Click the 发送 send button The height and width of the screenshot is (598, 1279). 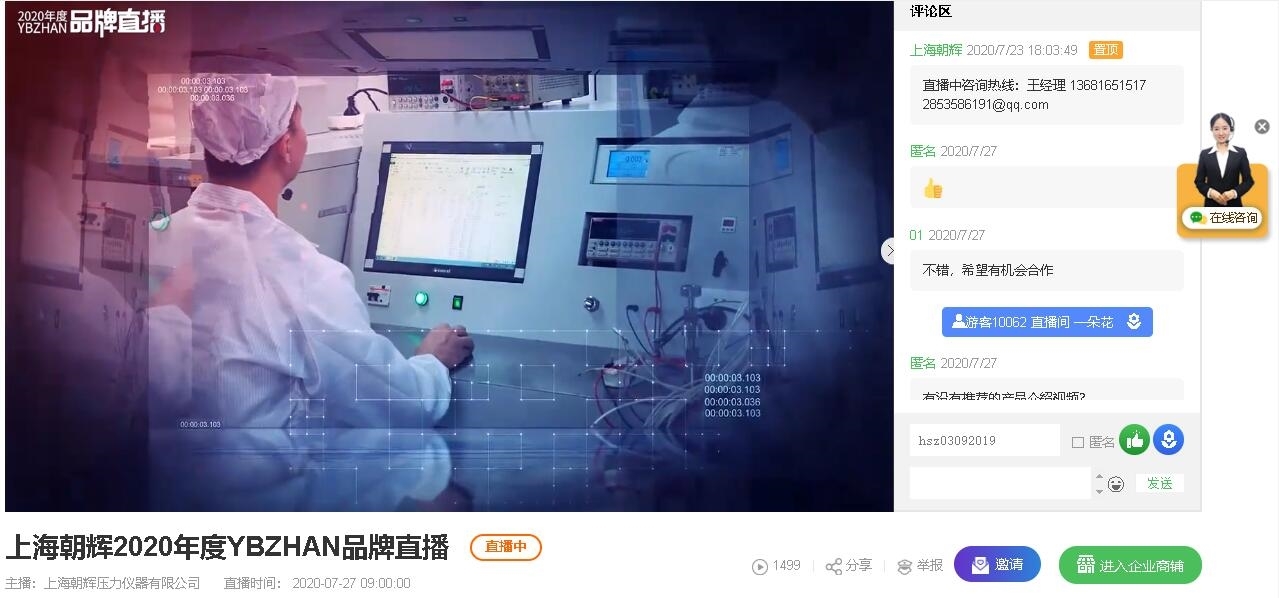tap(1160, 483)
